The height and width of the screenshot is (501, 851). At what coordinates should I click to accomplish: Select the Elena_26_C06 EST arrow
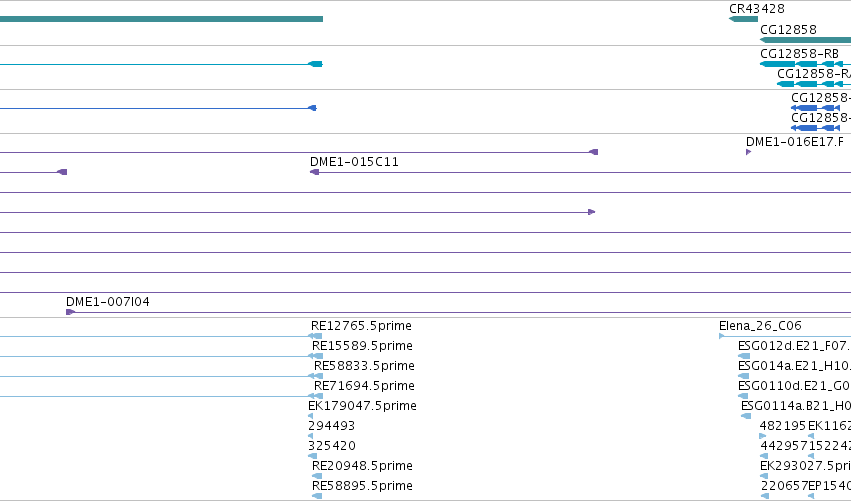click(722, 336)
